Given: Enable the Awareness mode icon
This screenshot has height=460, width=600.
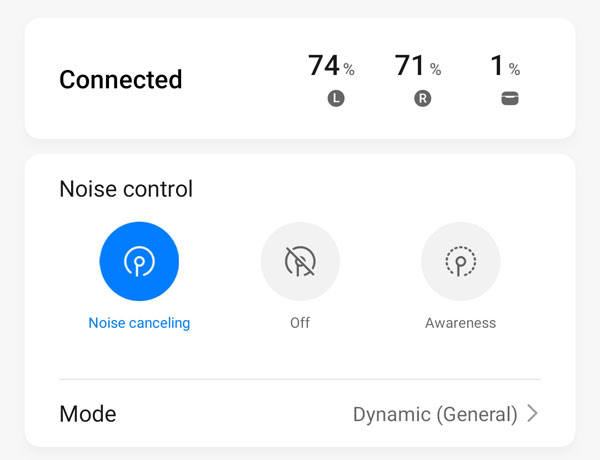Looking at the screenshot, I should [x=460, y=262].
